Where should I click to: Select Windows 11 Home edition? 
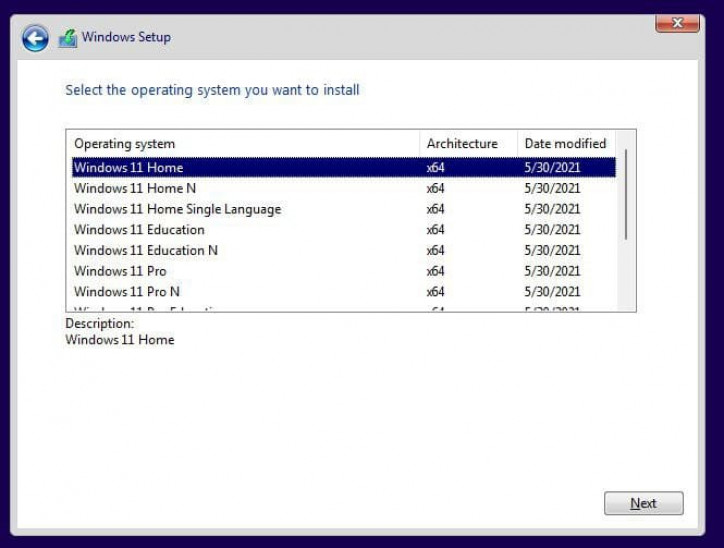point(344,167)
